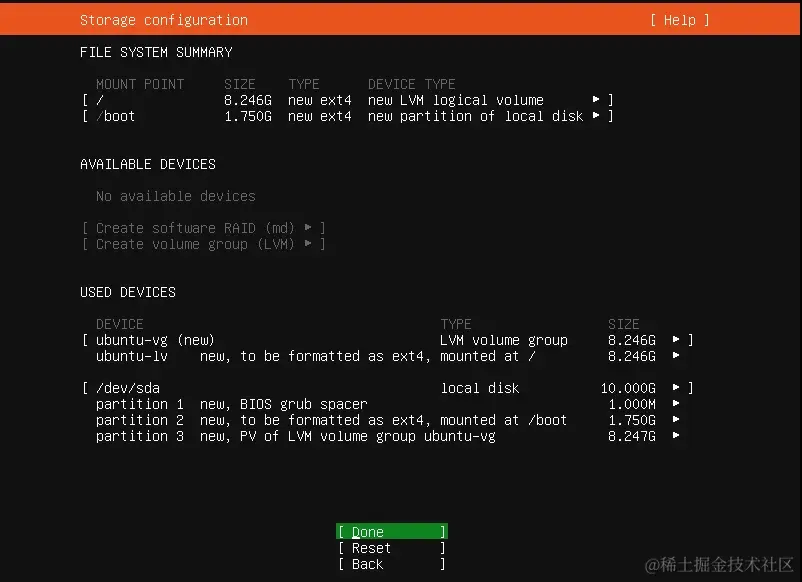This screenshot has width=802, height=582.
Task: Open arrow menu for partition 2 /boot
Action: 676,419
